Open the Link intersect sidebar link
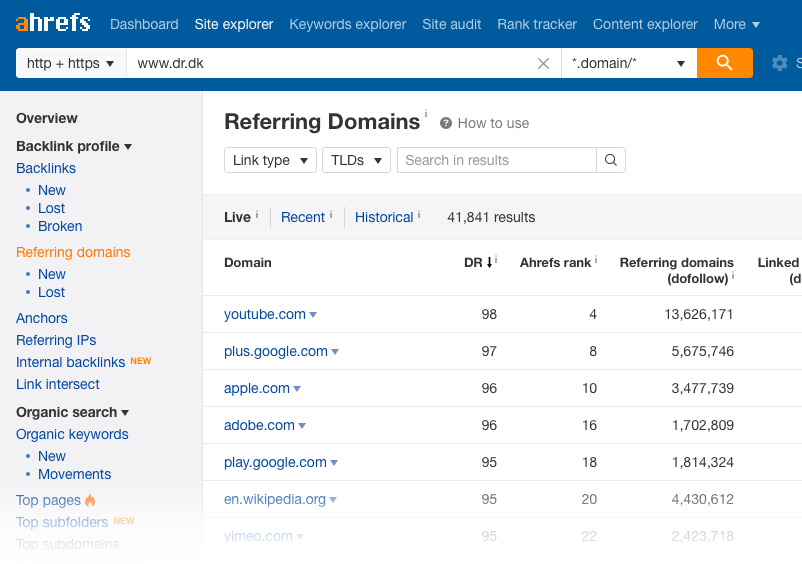 pyautogui.click(x=58, y=384)
